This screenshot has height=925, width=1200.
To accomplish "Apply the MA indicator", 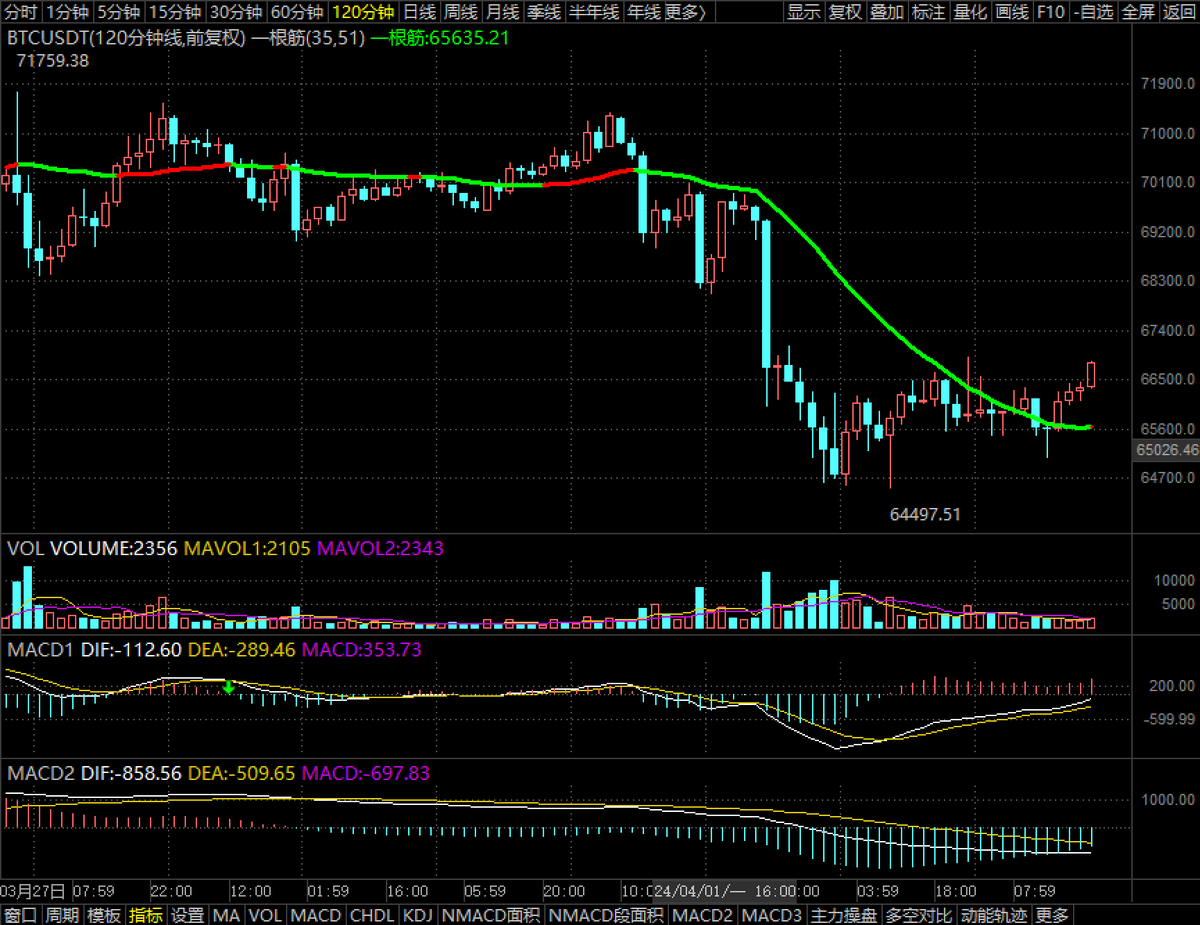I will coord(227,915).
